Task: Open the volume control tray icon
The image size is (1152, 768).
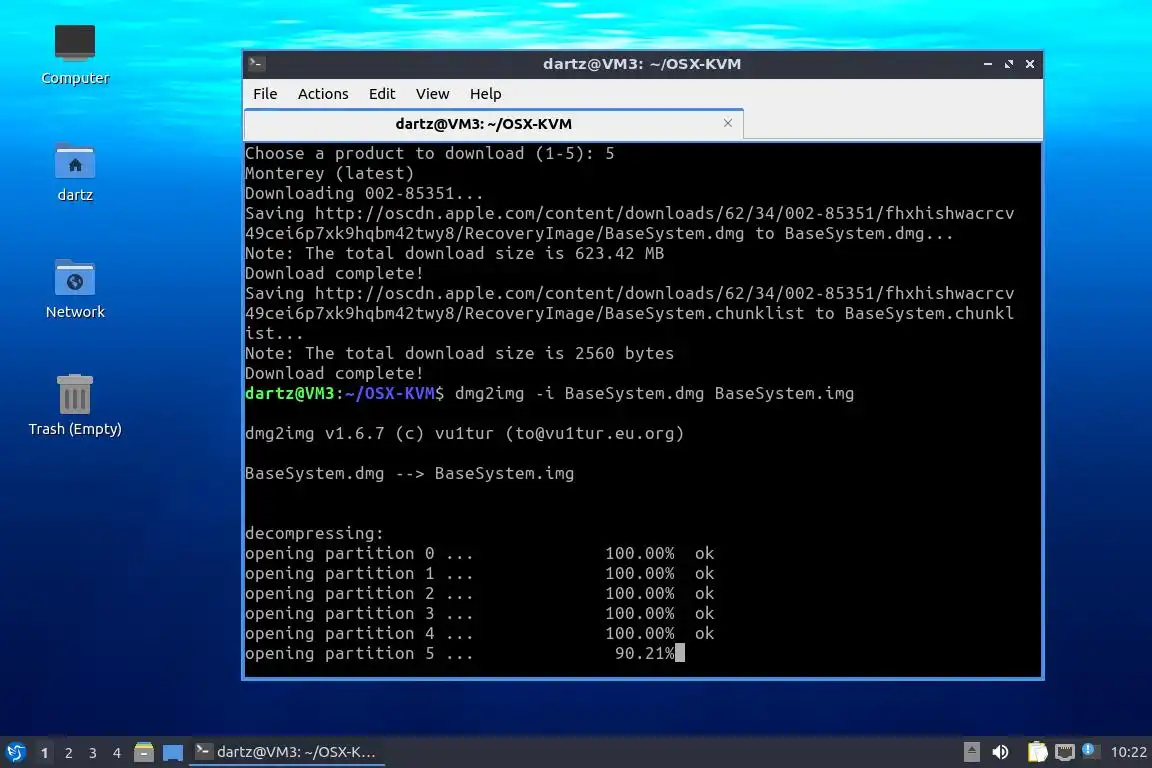Action: coord(1000,752)
